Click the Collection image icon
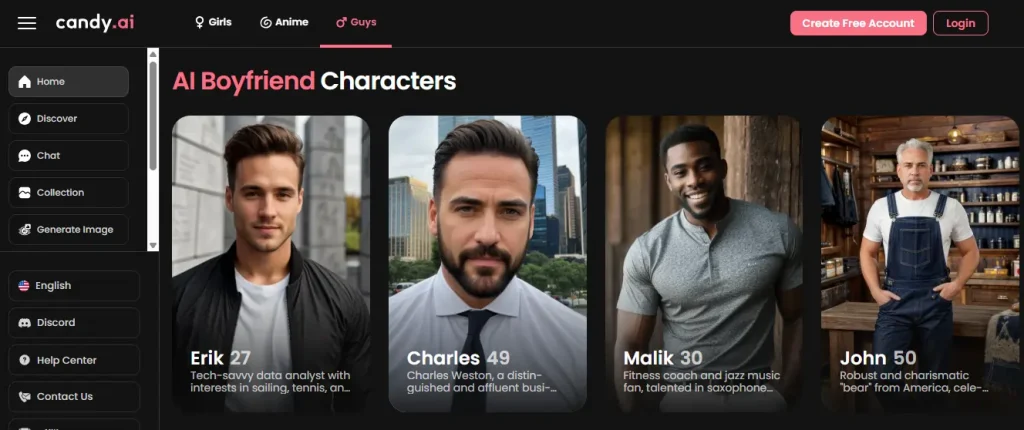 coord(25,193)
